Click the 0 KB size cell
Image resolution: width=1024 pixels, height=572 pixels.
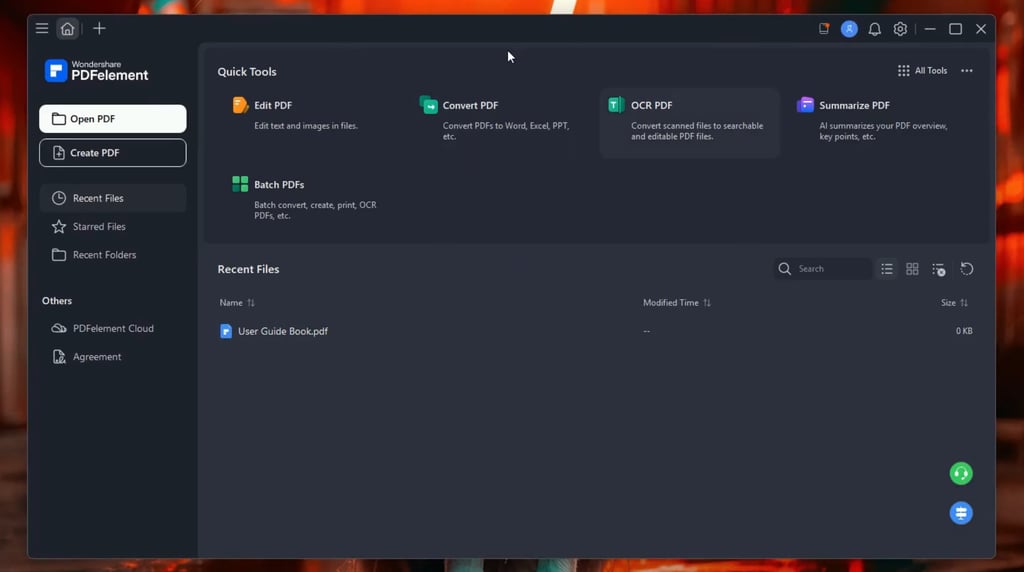click(964, 331)
